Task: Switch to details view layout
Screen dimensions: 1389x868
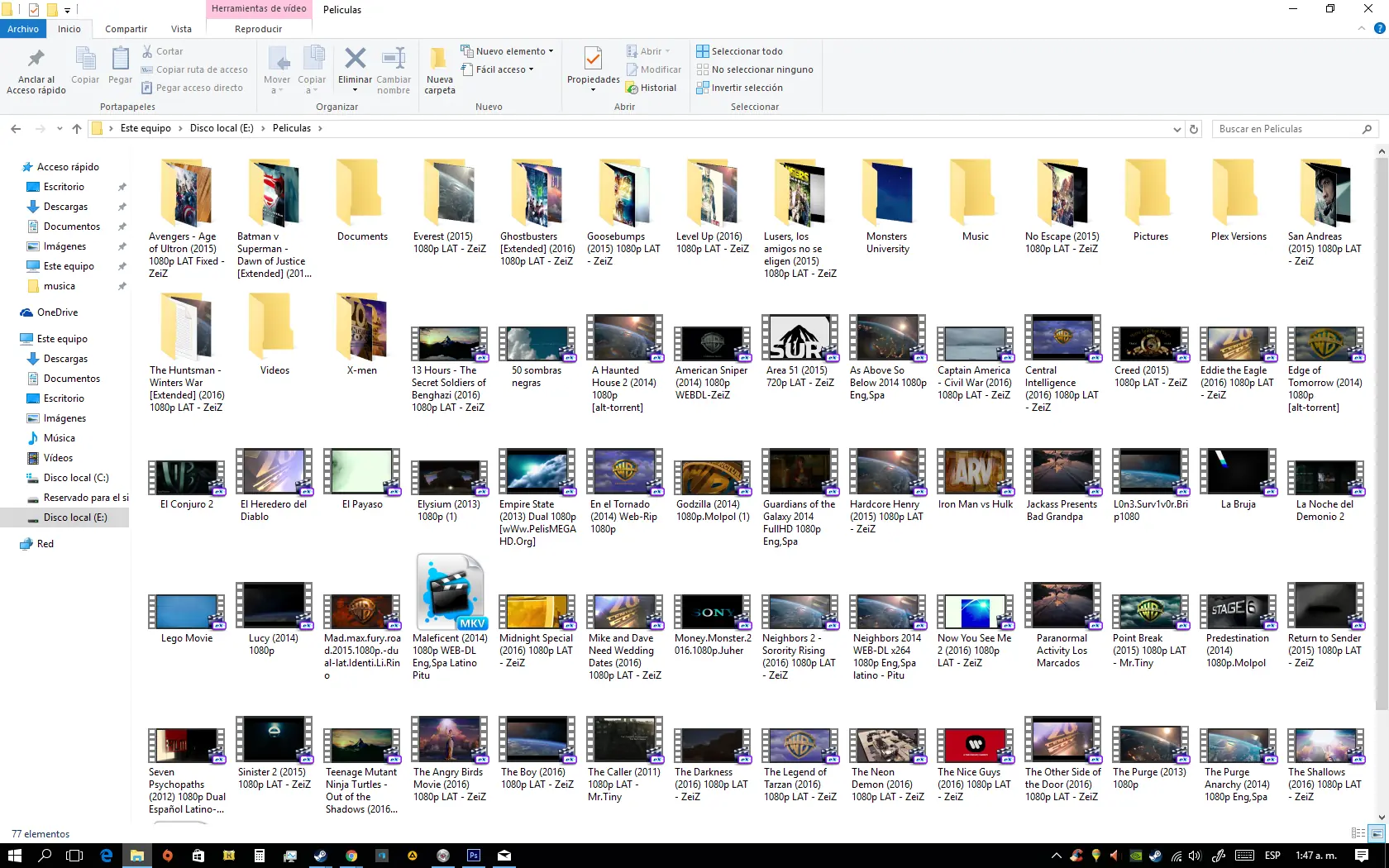Action: (1358, 833)
